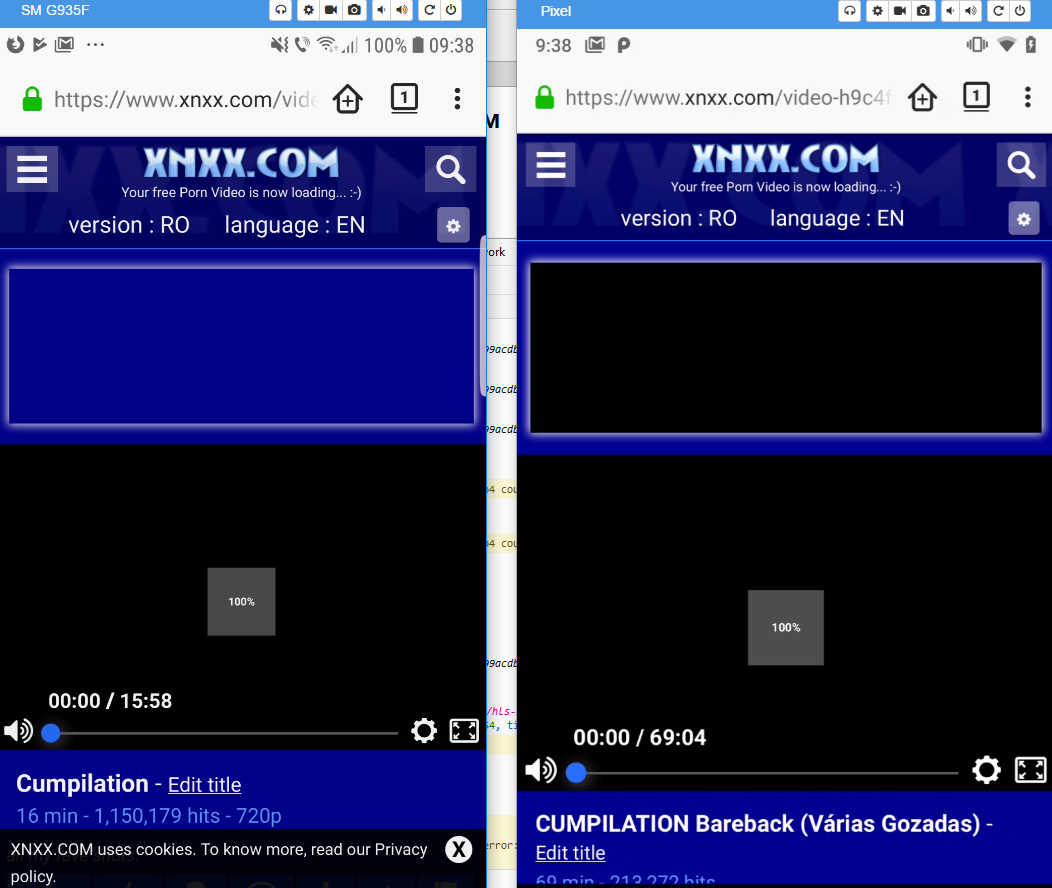Enter fullscreen on the Cumpilation video player

[x=463, y=730]
